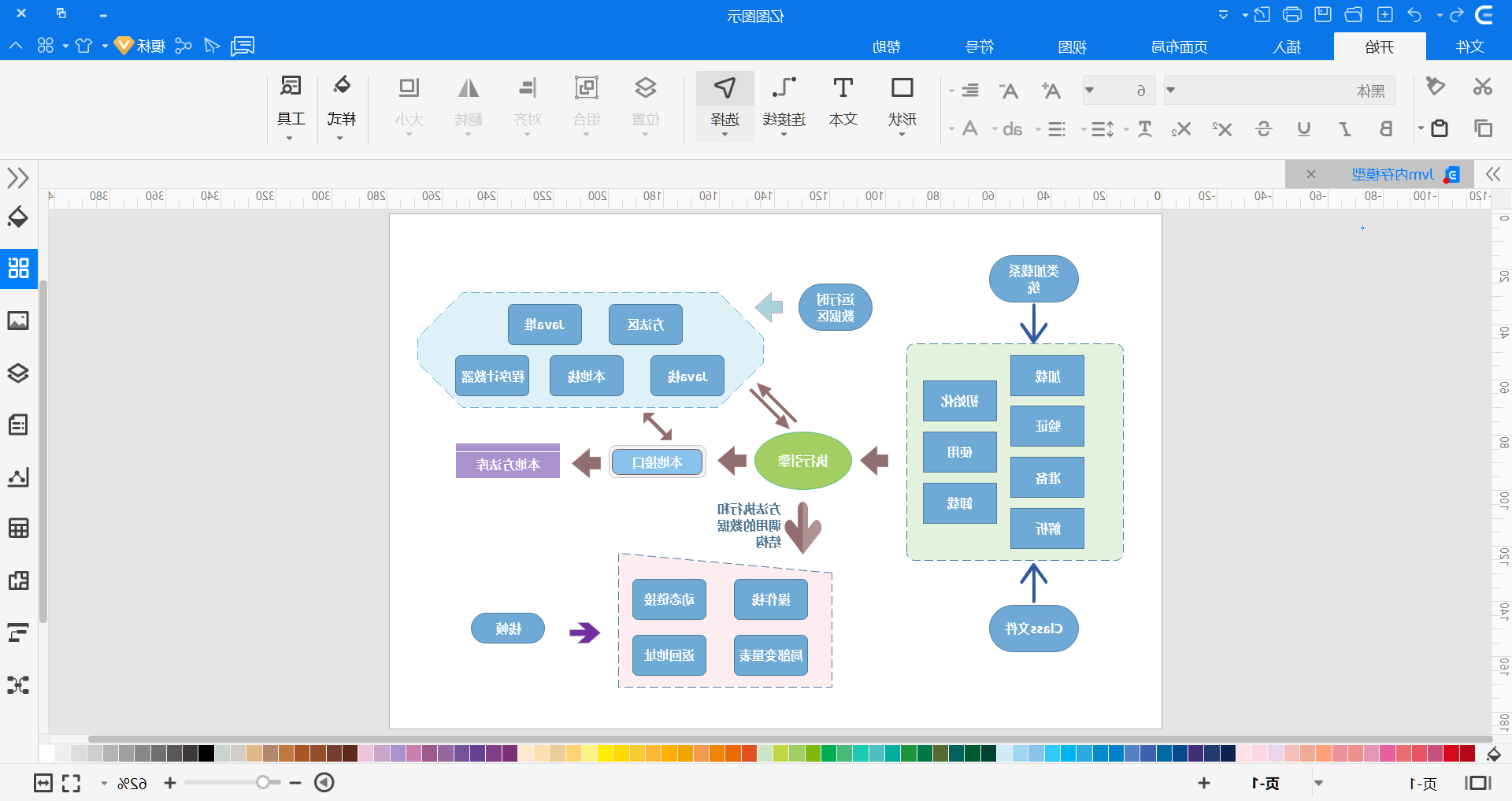This screenshot has height=801, width=1512.
Task: Click the decrease font size icon
Action: (x=1009, y=91)
